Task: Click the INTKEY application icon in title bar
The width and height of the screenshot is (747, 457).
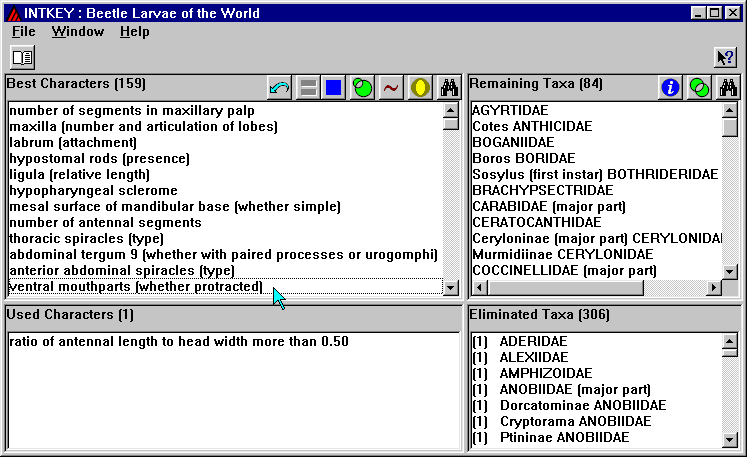Action: [x=13, y=13]
